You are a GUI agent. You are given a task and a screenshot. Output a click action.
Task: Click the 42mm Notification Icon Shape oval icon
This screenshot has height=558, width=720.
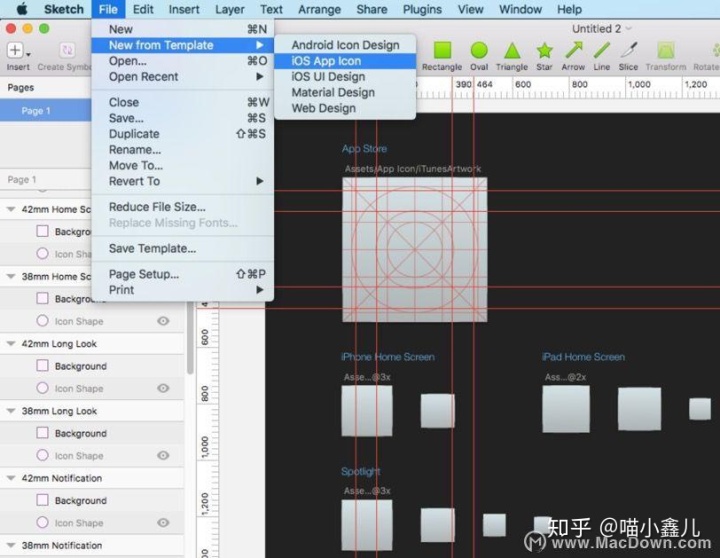point(42,522)
